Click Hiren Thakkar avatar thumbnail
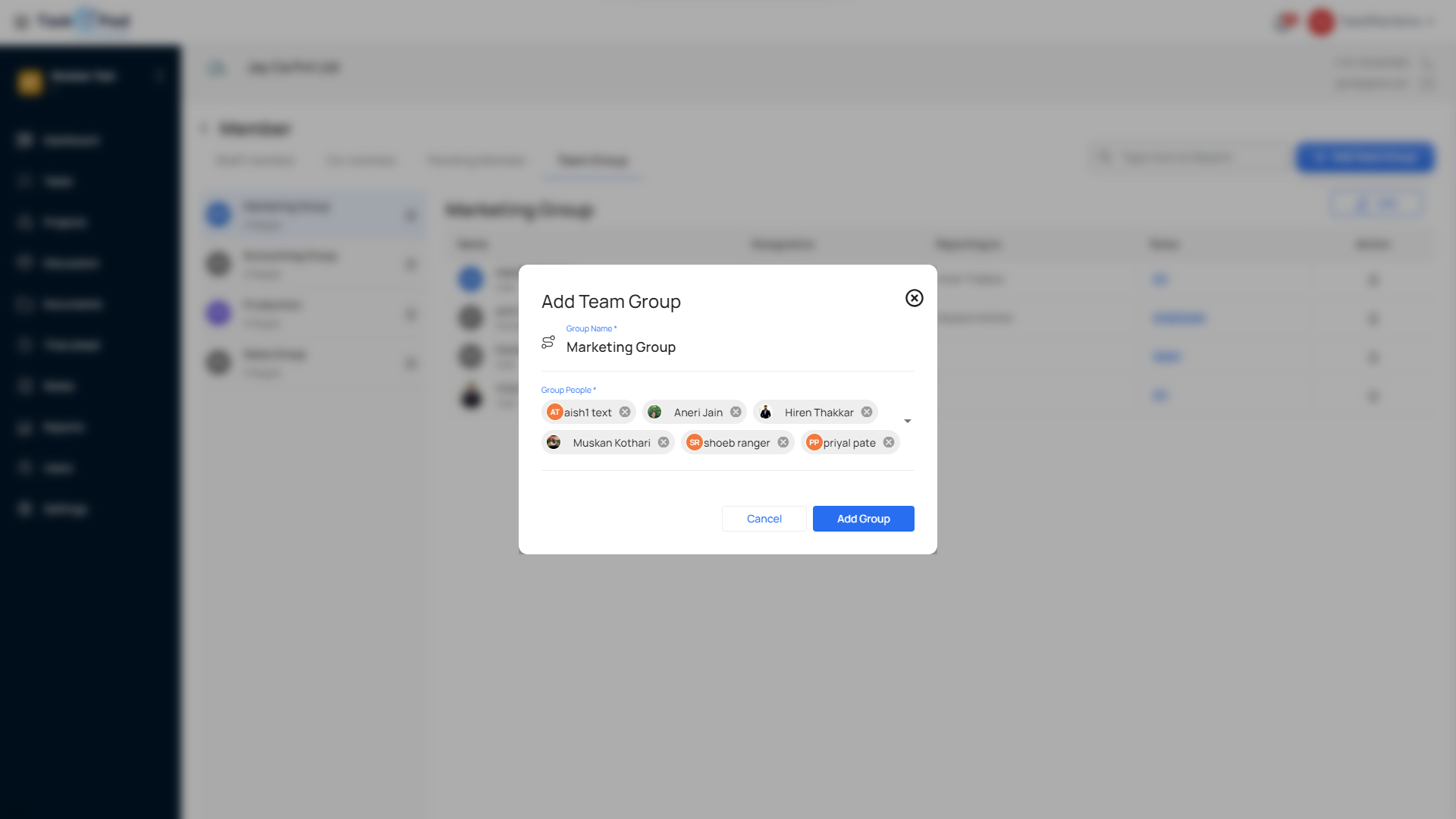The height and width of the screenshot is (819, 1456). [765, 412]
